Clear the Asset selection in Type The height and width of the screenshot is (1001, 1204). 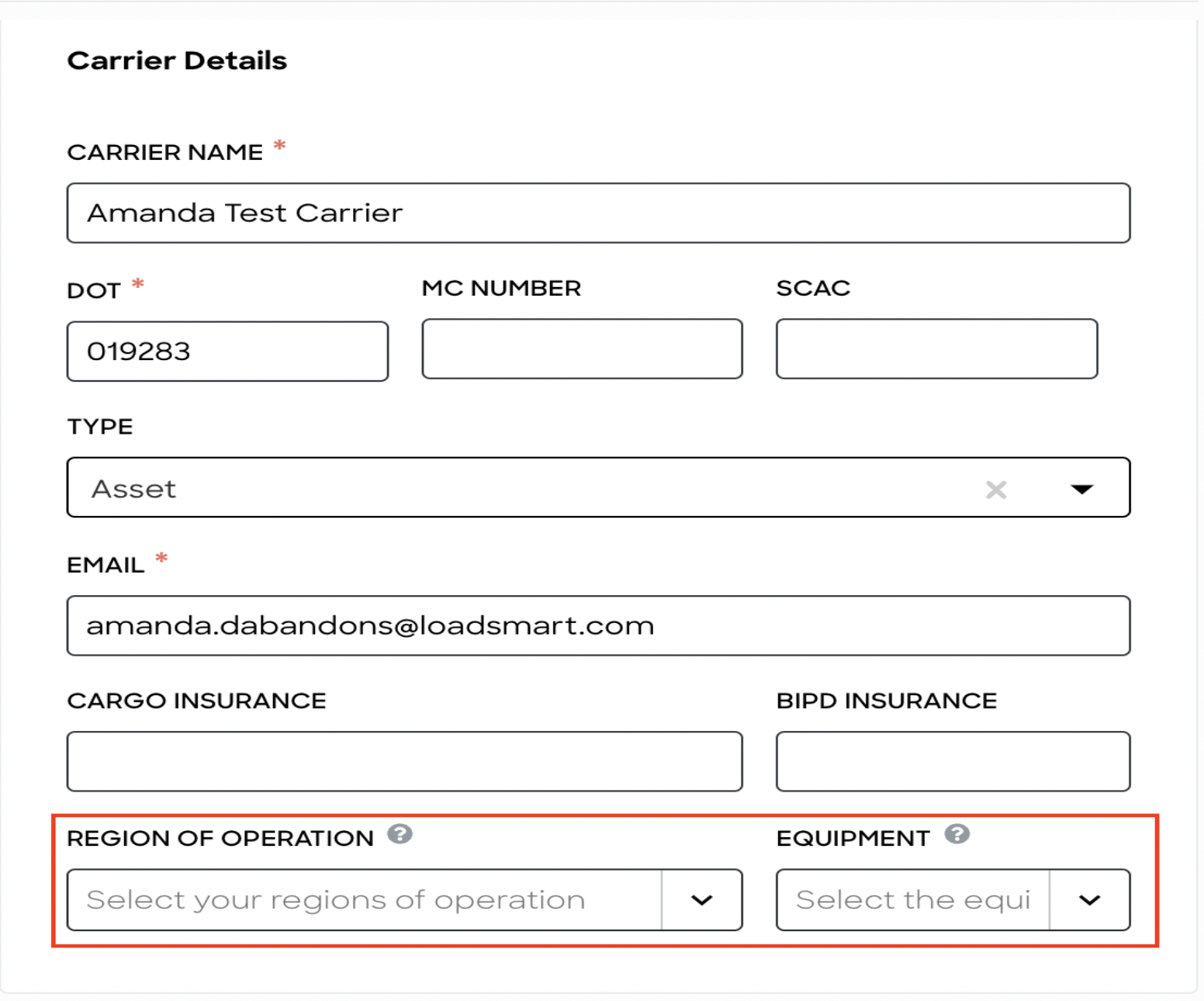coord(996,490)
